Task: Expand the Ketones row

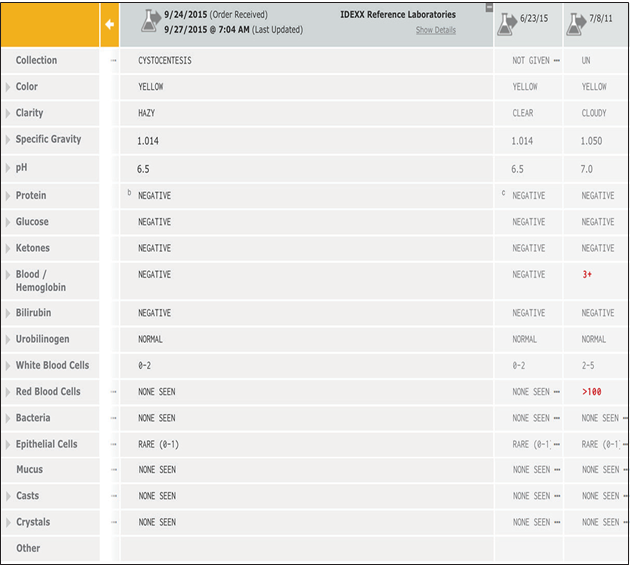Action: coord(8,248)
